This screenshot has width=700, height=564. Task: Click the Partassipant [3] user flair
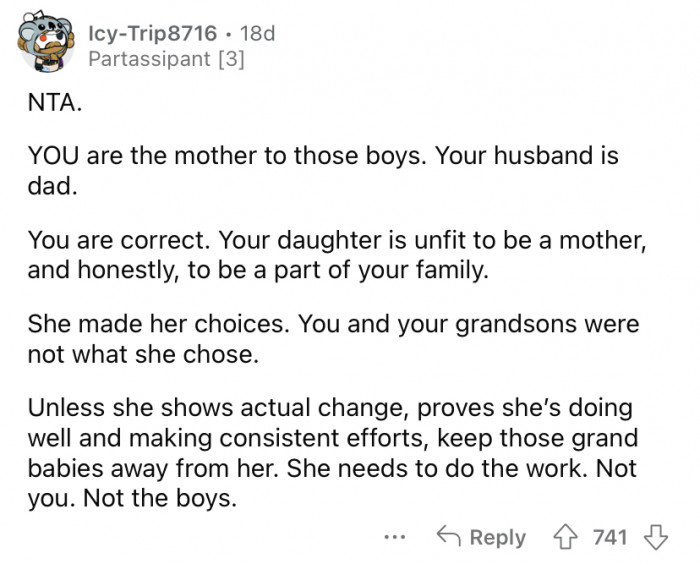click(x=166, y=59)
